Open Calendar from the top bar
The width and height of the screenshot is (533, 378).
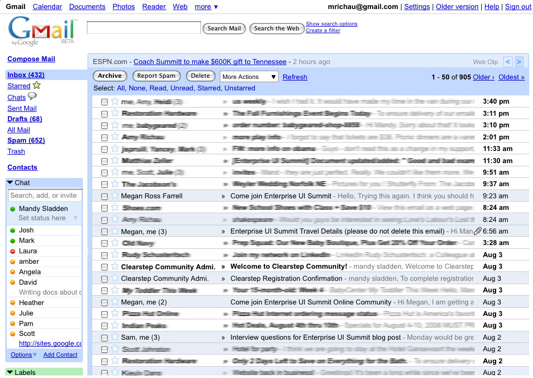[47, 6]
